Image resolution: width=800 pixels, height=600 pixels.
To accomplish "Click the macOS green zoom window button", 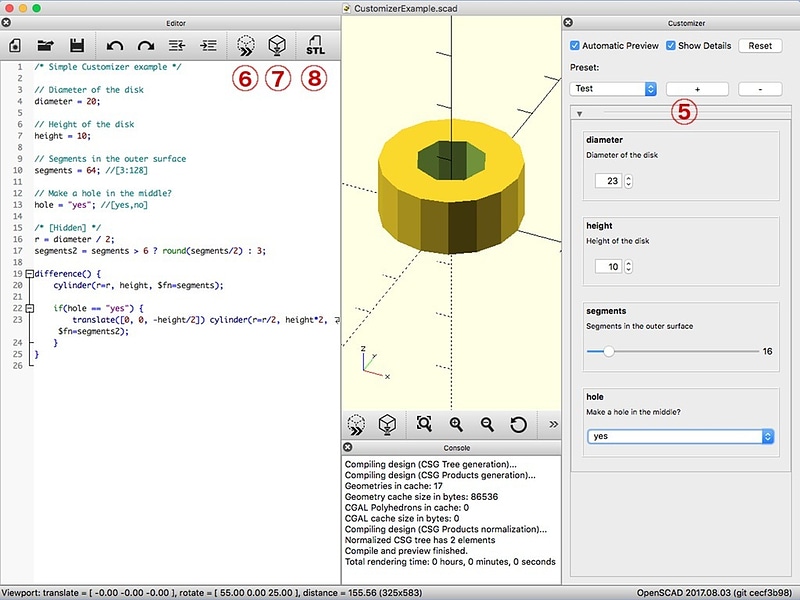I will pos(36,8).
